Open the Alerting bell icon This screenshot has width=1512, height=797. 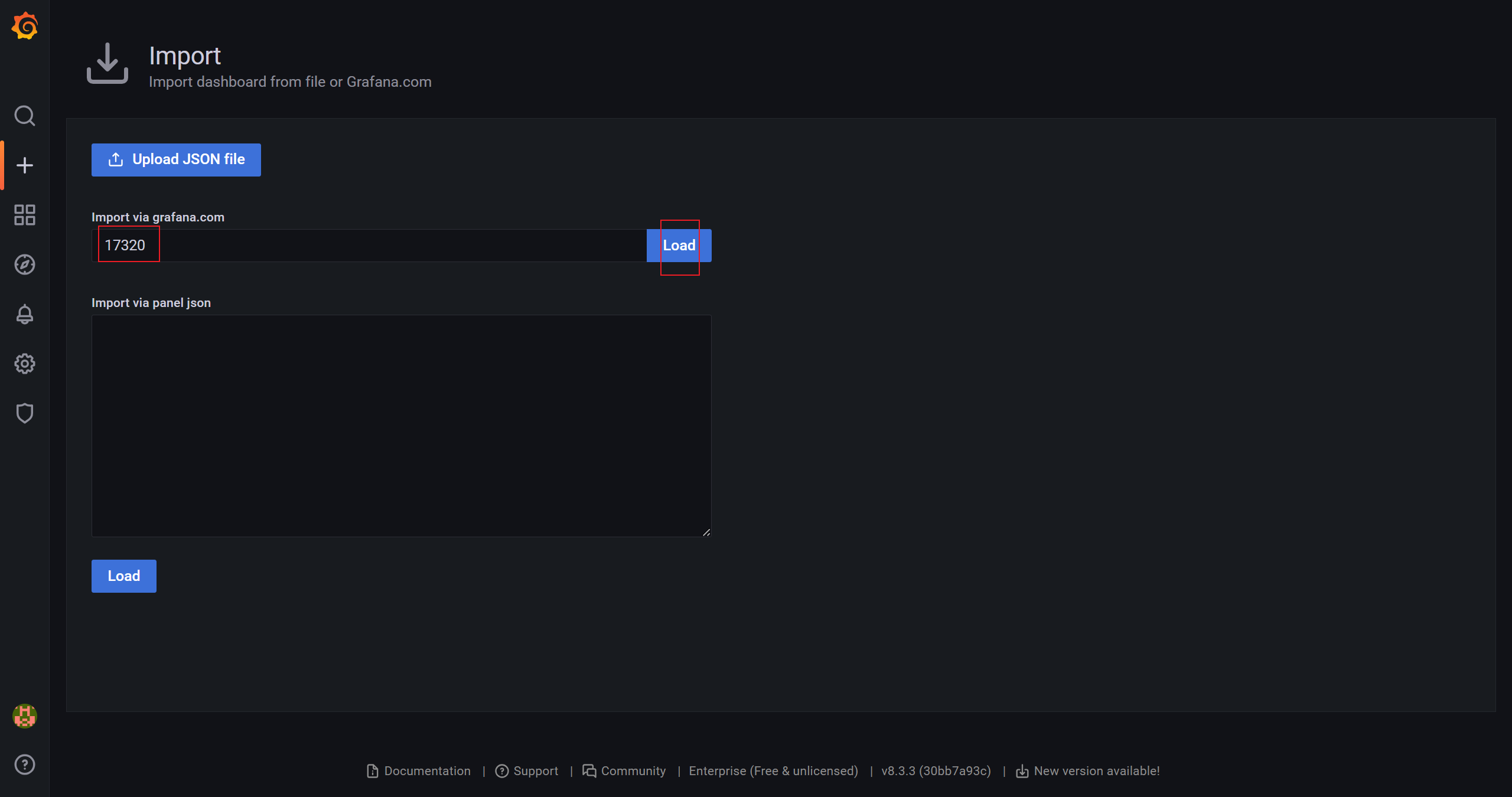point(25,314)
